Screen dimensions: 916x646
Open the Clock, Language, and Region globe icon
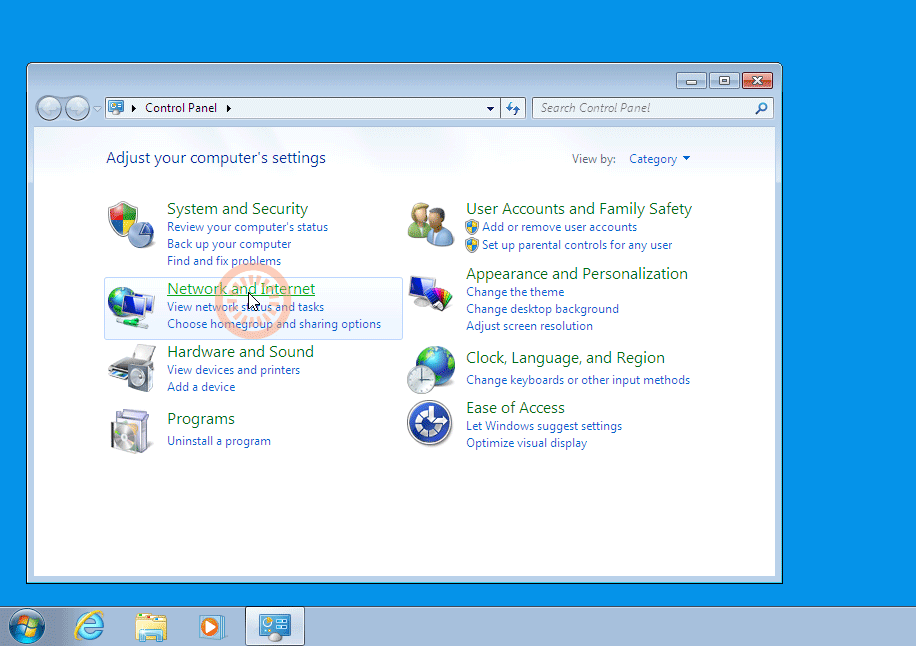pos(431,369)
